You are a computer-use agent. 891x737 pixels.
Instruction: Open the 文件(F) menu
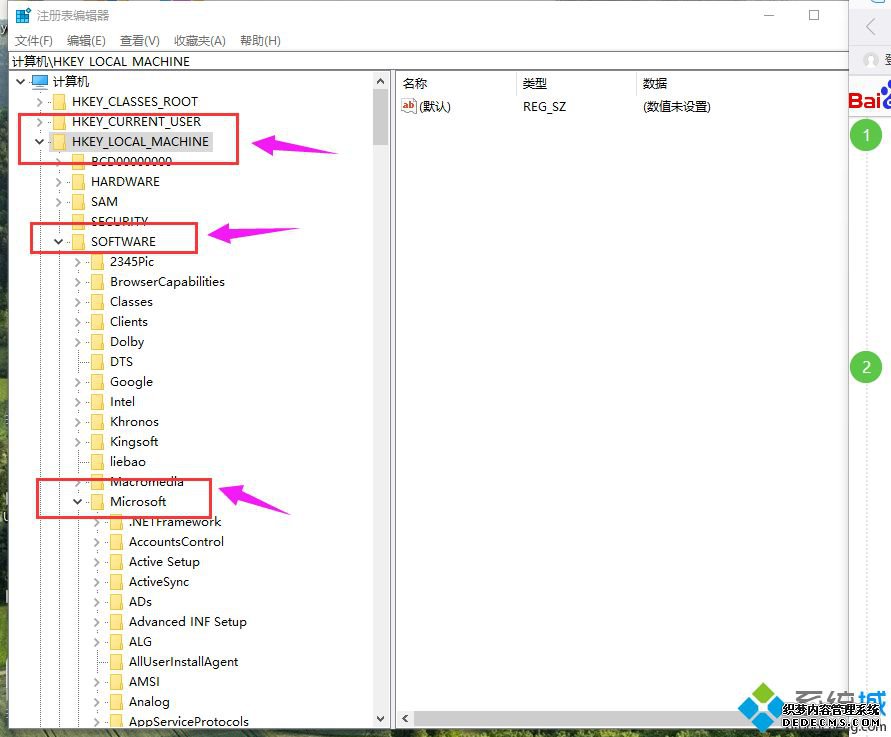[34, 40]
